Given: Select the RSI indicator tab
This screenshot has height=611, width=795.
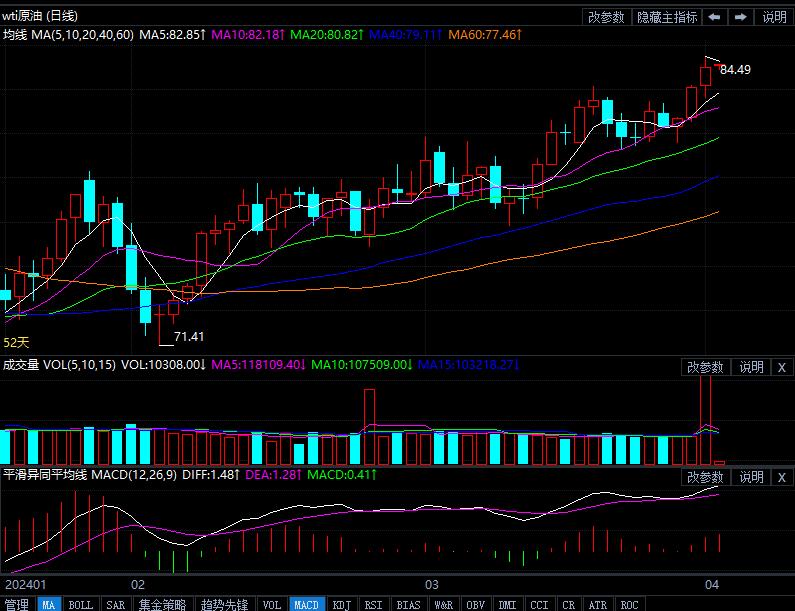Looking at the screenshot, I should point(373,604).
